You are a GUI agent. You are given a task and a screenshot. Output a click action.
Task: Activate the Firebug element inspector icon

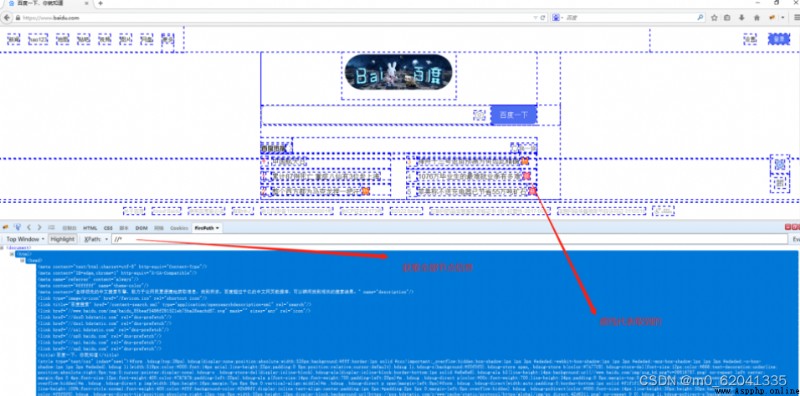(x=18, y=228)
